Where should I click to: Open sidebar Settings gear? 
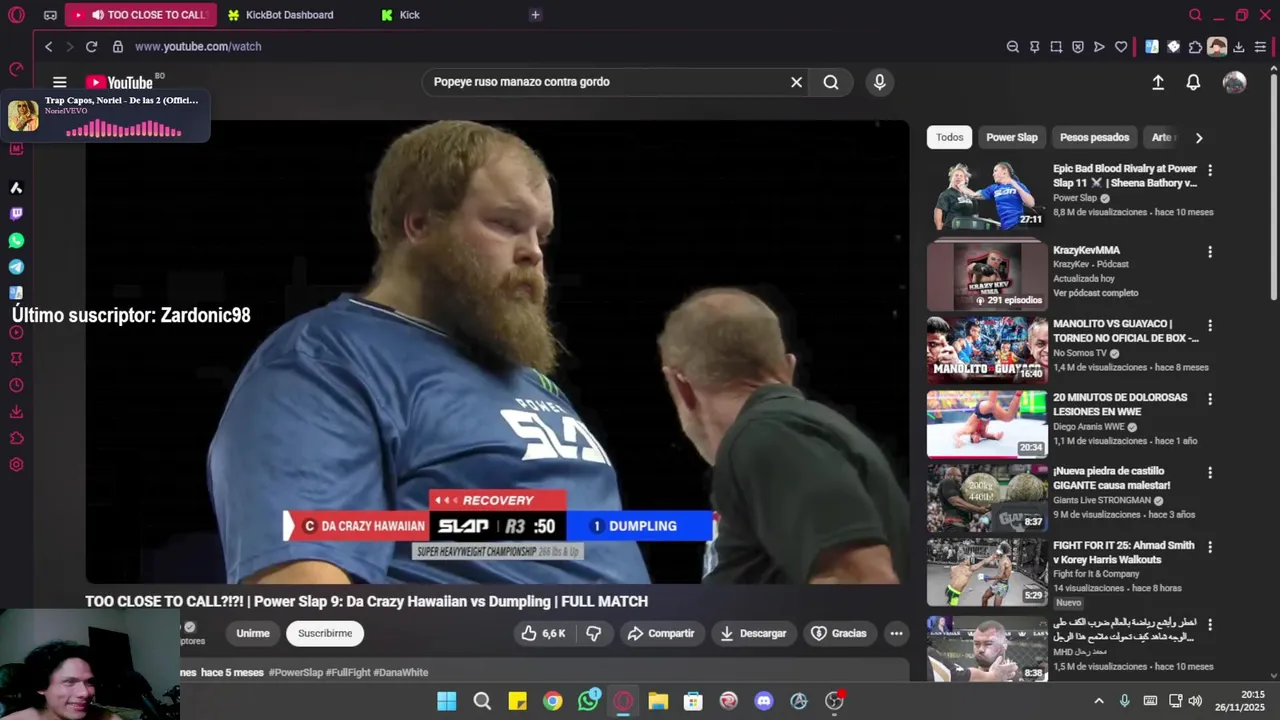16,465
